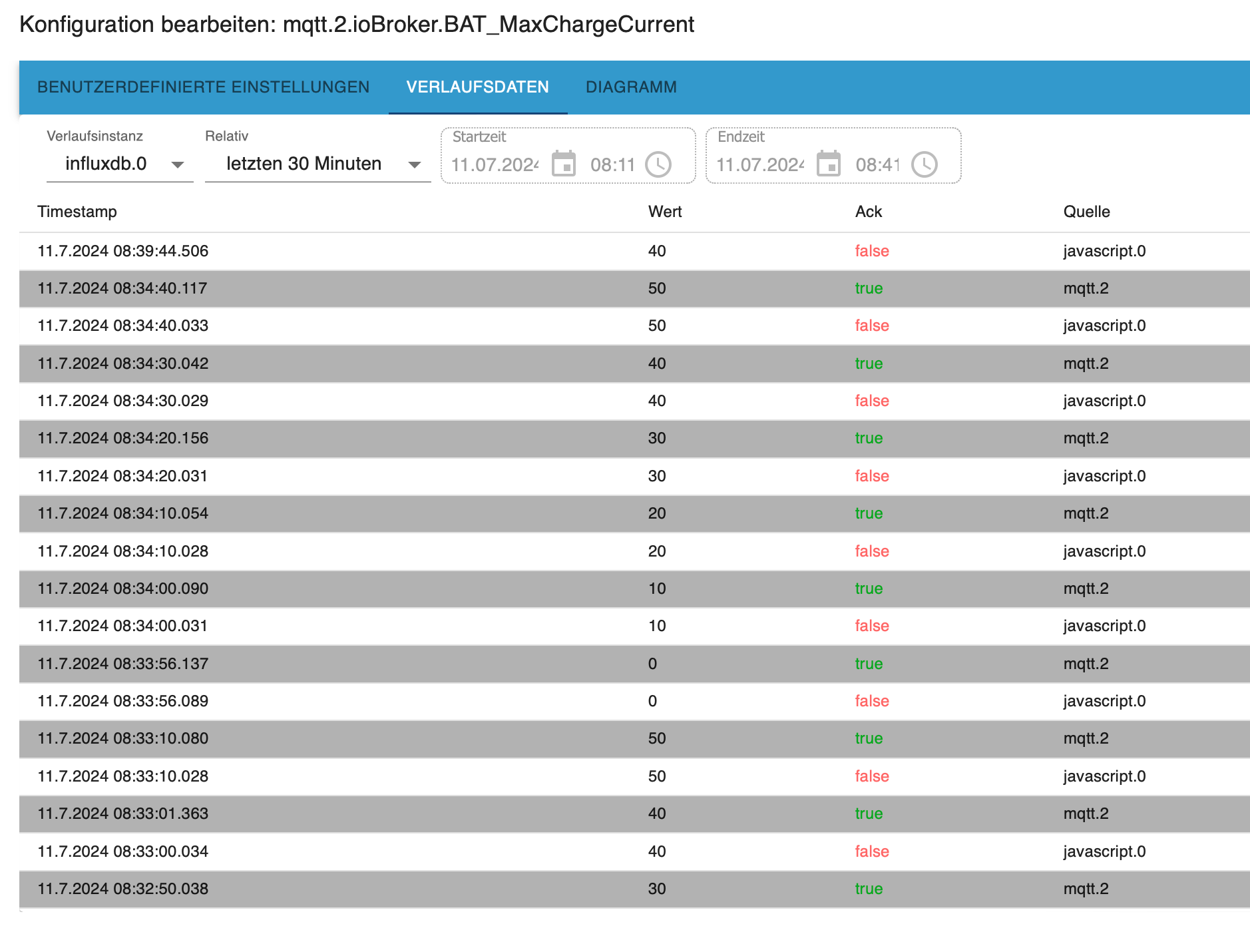Open the Startzeit clock time picker
This screenshot has width=1250, height=952.
pyautogui.click(x=658, y=164)
